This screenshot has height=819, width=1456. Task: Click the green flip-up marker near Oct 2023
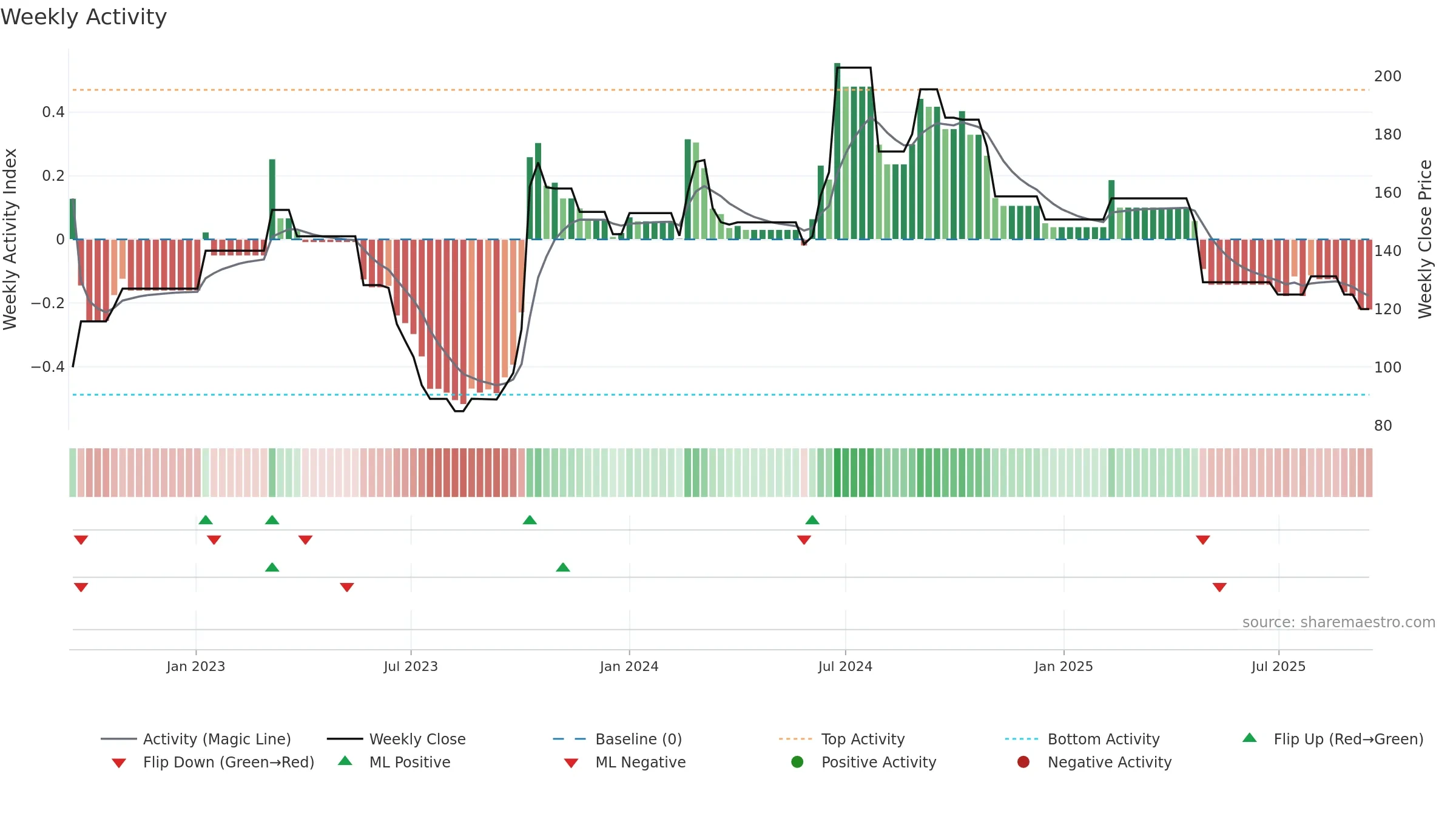pyautogui.click(x=530, y=520)
